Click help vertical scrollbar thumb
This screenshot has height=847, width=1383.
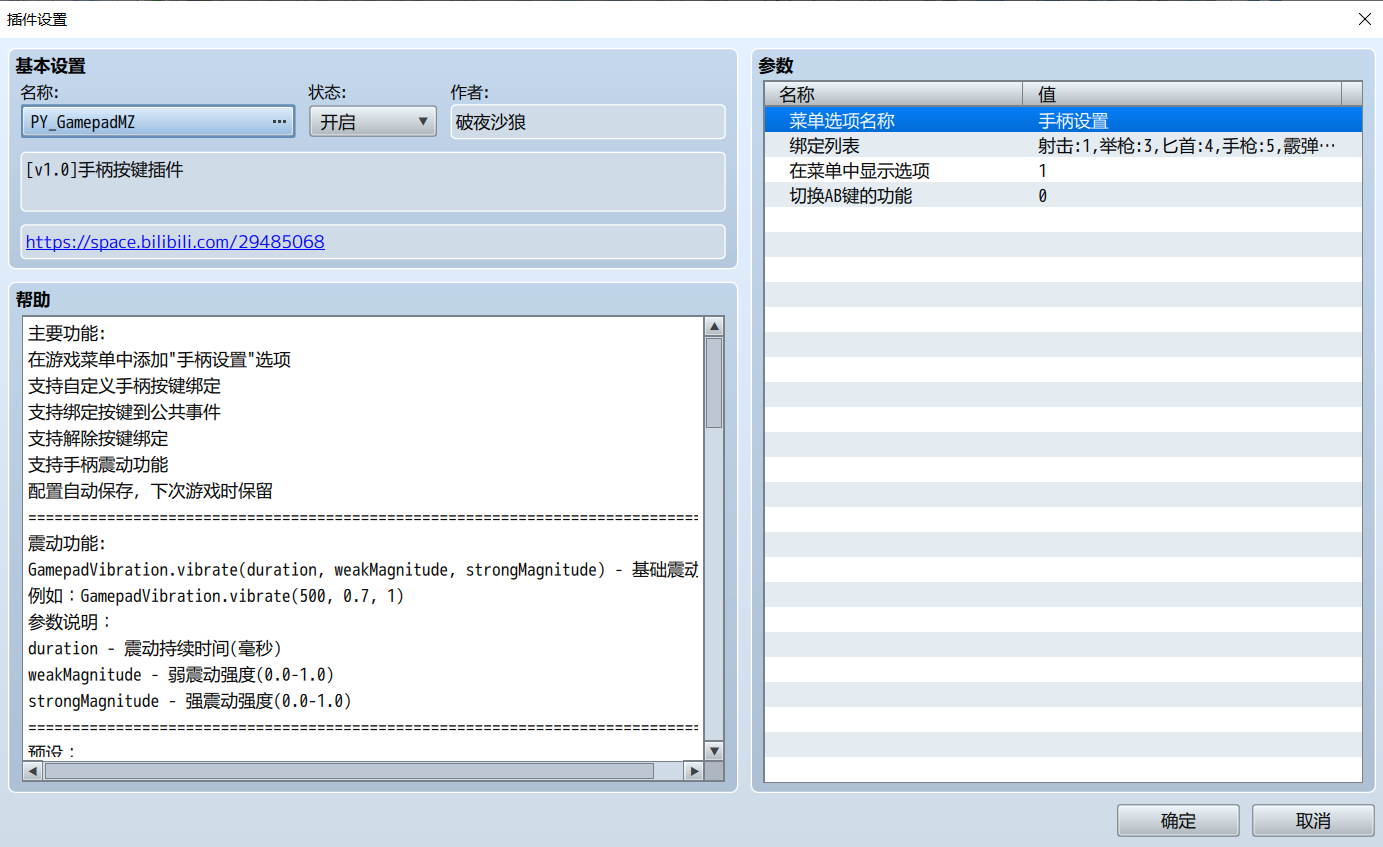pyautogui.click(x=714, y=383)
